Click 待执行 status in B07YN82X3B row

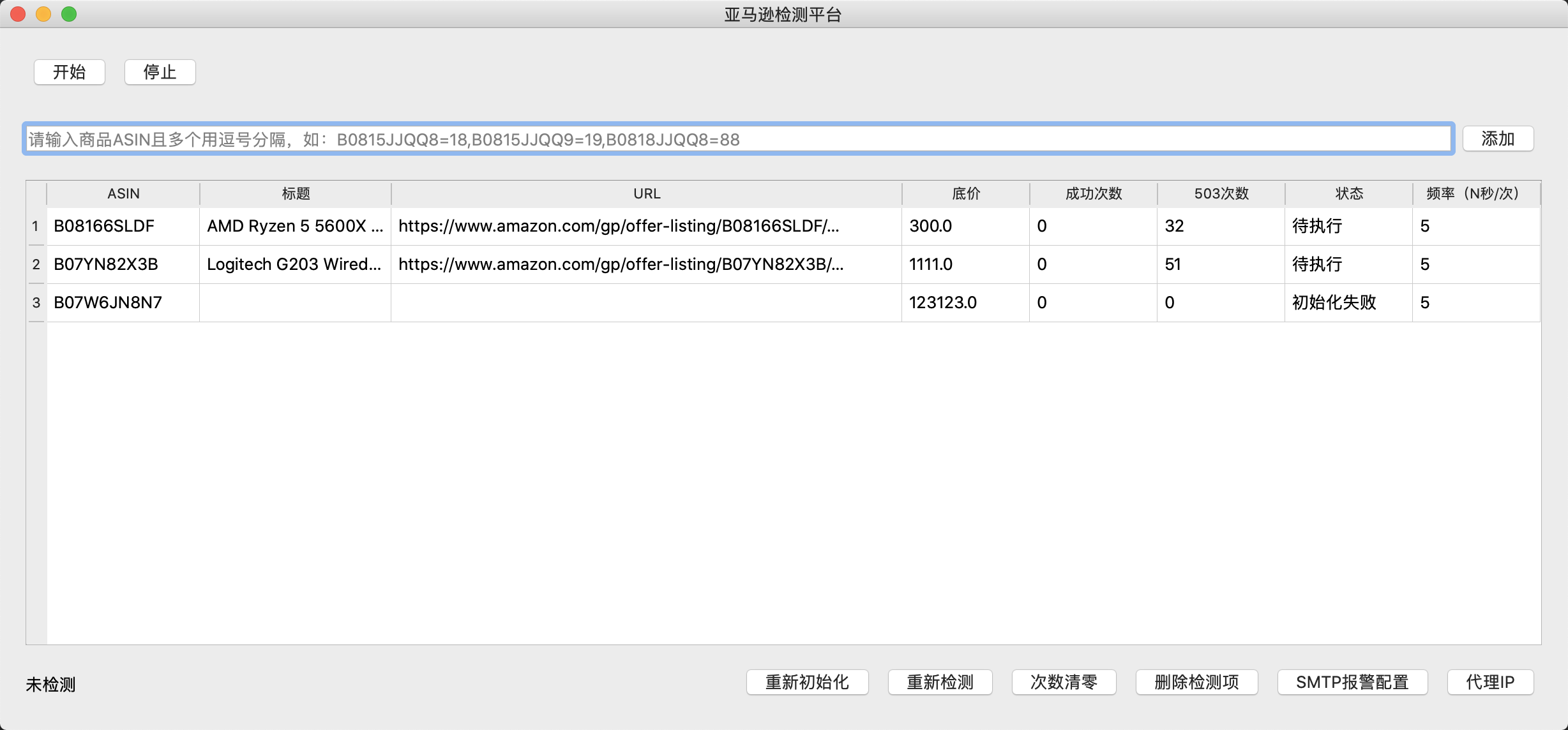(x=1349, y=264)
